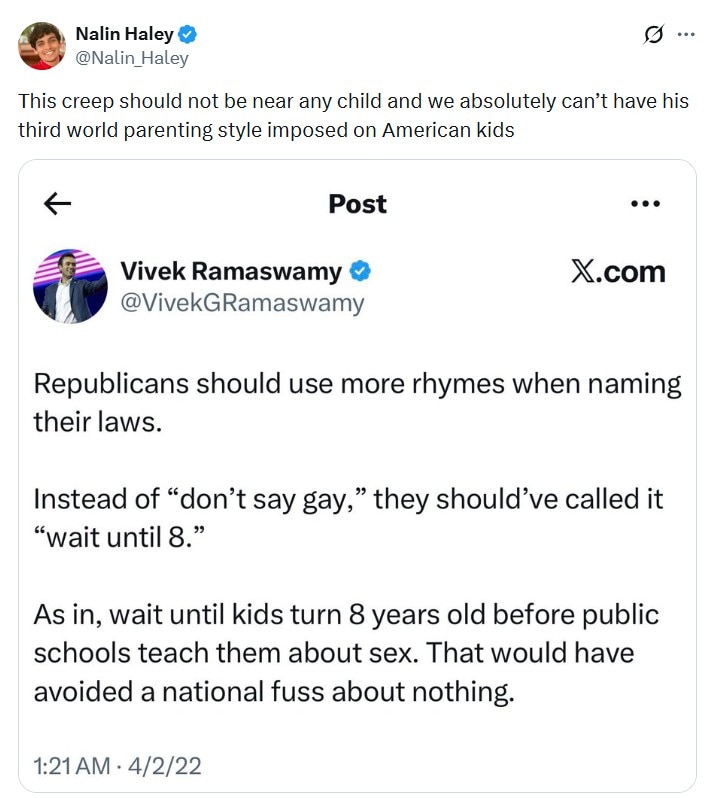Select the "Republicans should use more rhymes" paragraph

click(x=356, y=402)
